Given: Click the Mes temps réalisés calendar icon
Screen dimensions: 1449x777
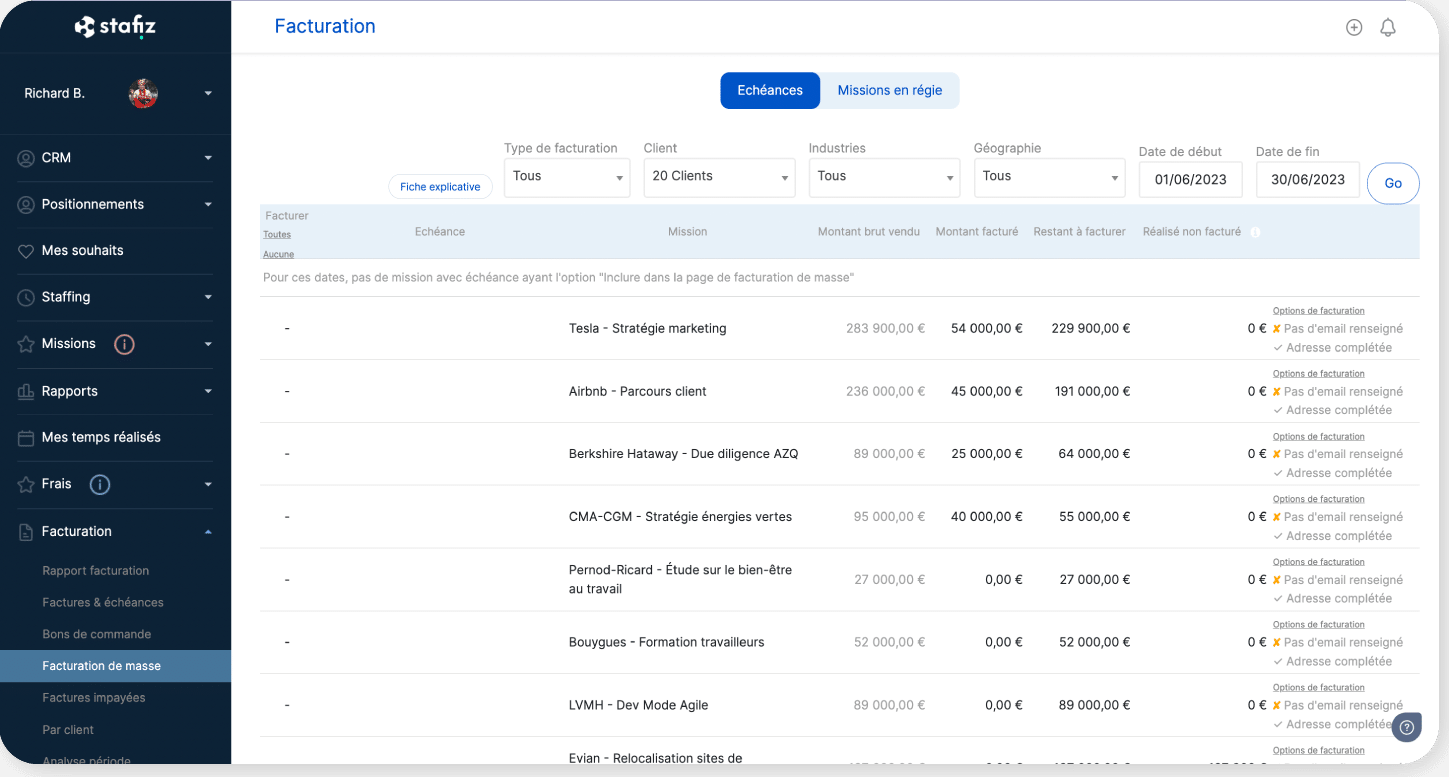Looking at the screenshot, I should [x=26, y=438].
